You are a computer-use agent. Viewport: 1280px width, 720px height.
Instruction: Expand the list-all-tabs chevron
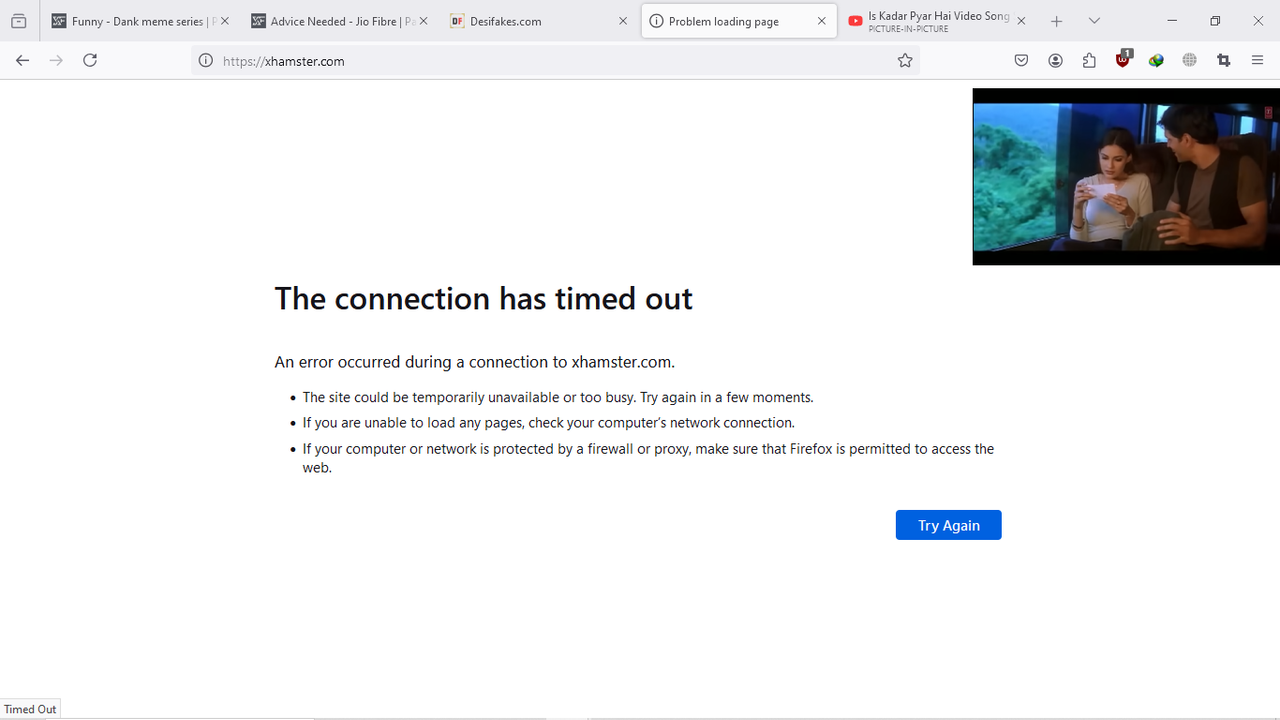coord(1094,20)
